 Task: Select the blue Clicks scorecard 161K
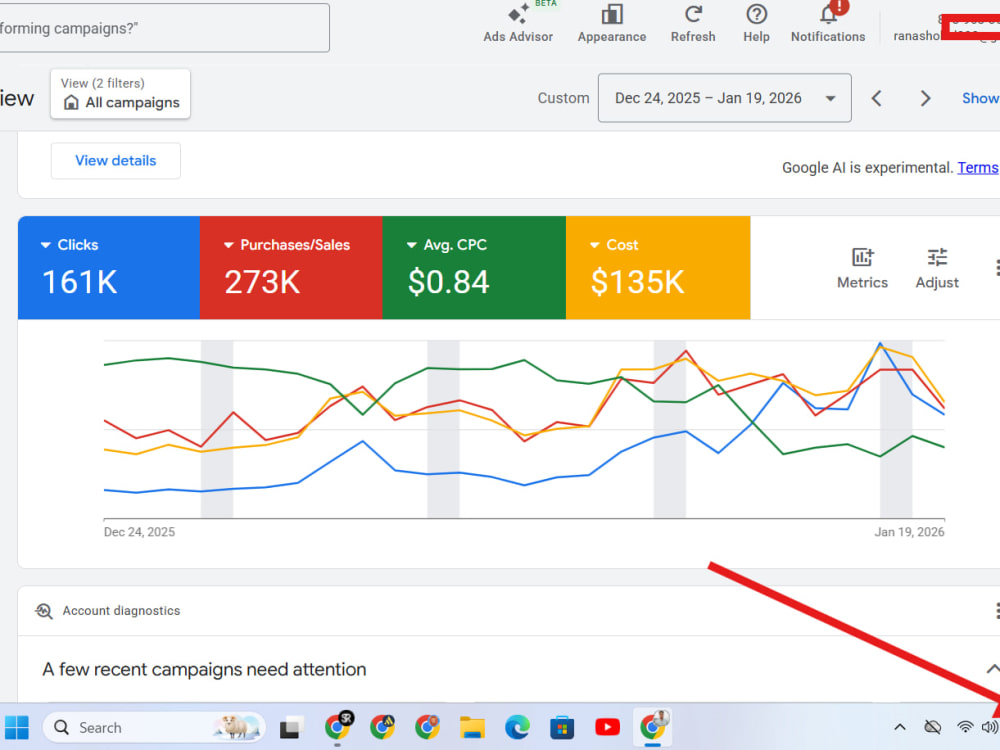tap(109, 268)
